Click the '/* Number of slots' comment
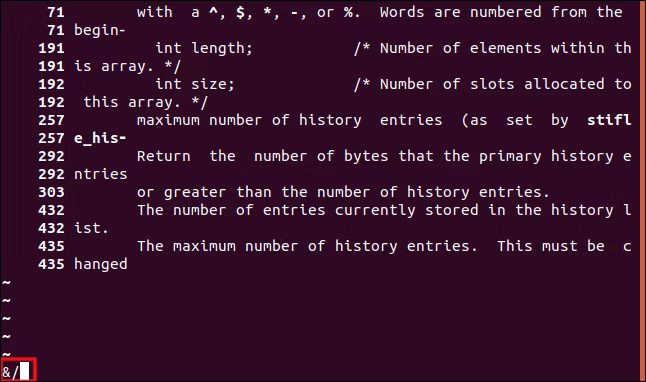 point(434,84)
